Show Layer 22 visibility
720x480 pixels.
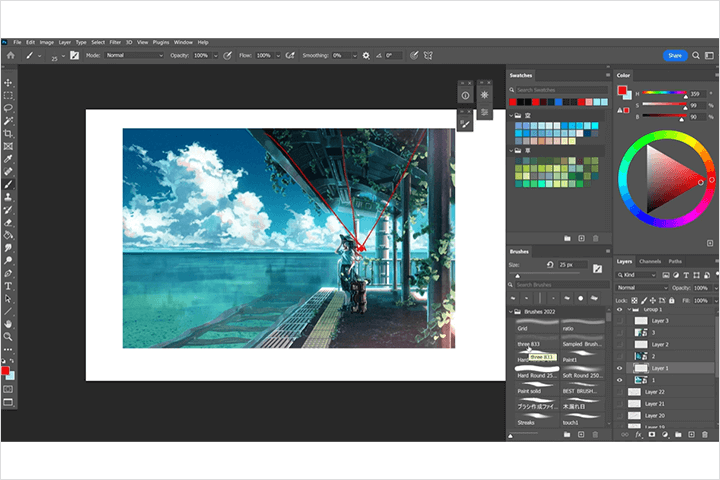click(619, 392)
